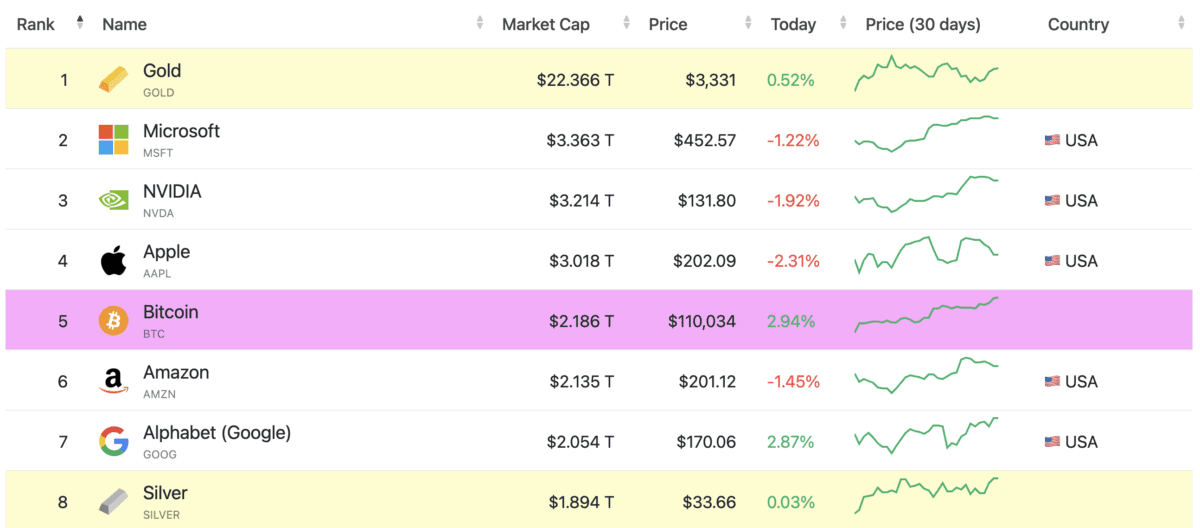Click Silver's 30-day price sparkline

coord(926,495)
